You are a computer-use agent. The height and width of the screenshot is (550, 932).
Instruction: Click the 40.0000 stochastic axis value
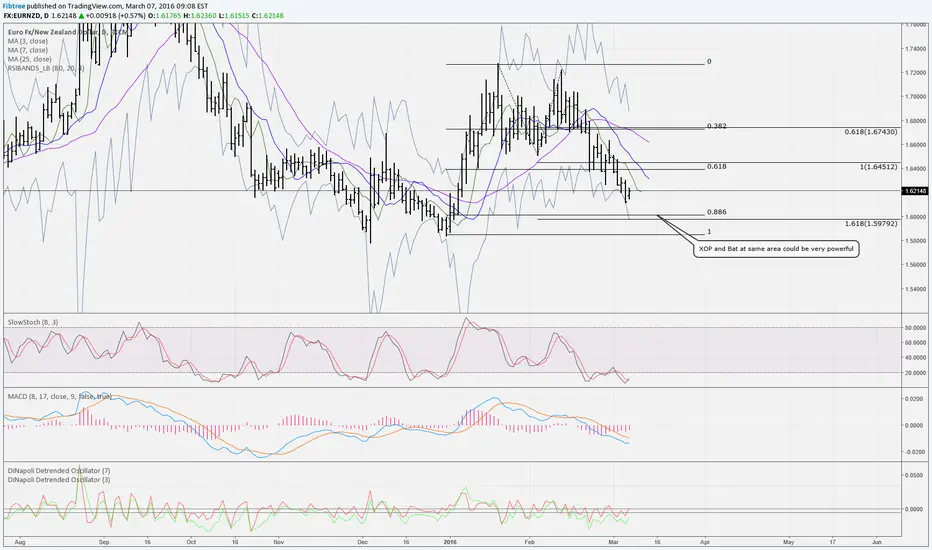pyautogui.click(x=916, y=357)
